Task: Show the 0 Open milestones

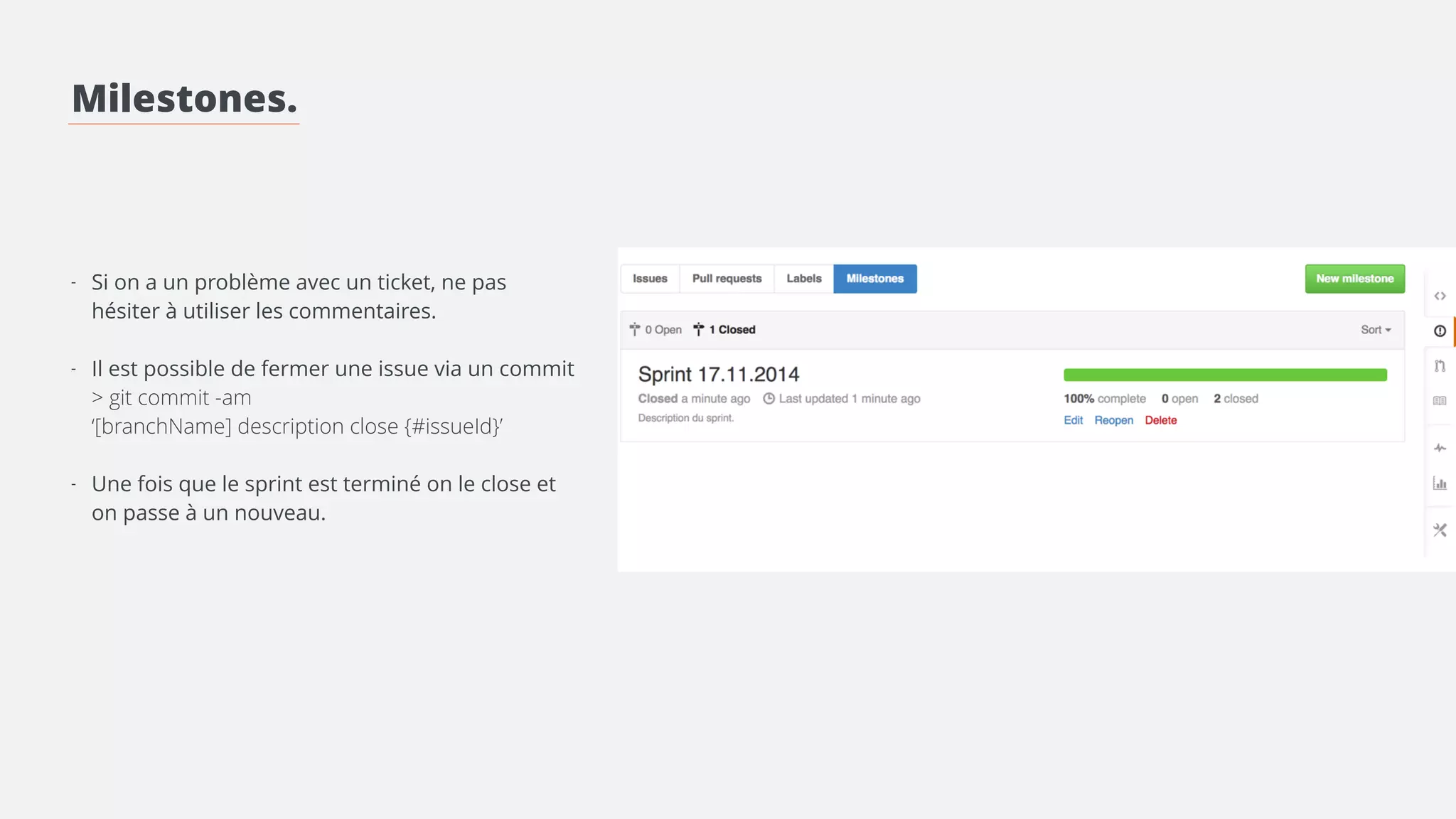Action: point(655,330)
